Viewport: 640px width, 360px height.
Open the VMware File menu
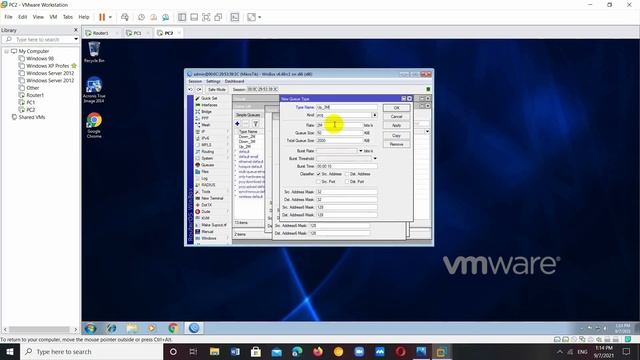coord(9,17)
